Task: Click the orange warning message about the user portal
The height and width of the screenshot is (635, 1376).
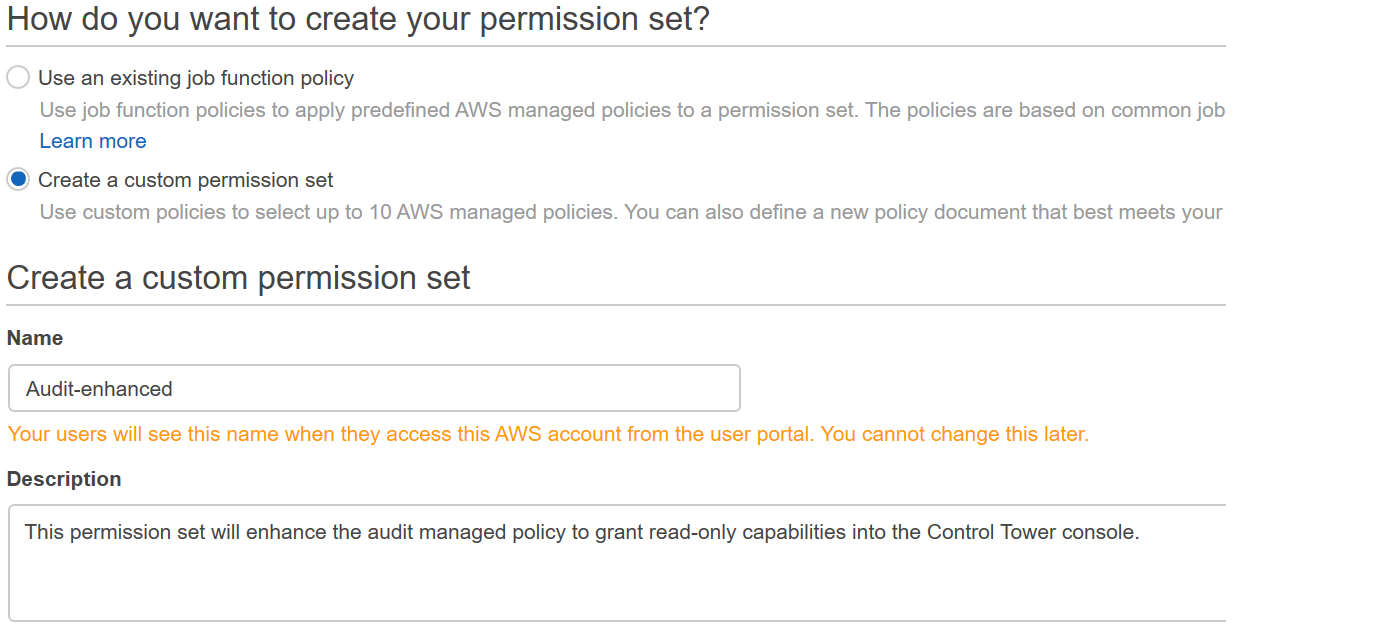Action: tap(548, 433)
